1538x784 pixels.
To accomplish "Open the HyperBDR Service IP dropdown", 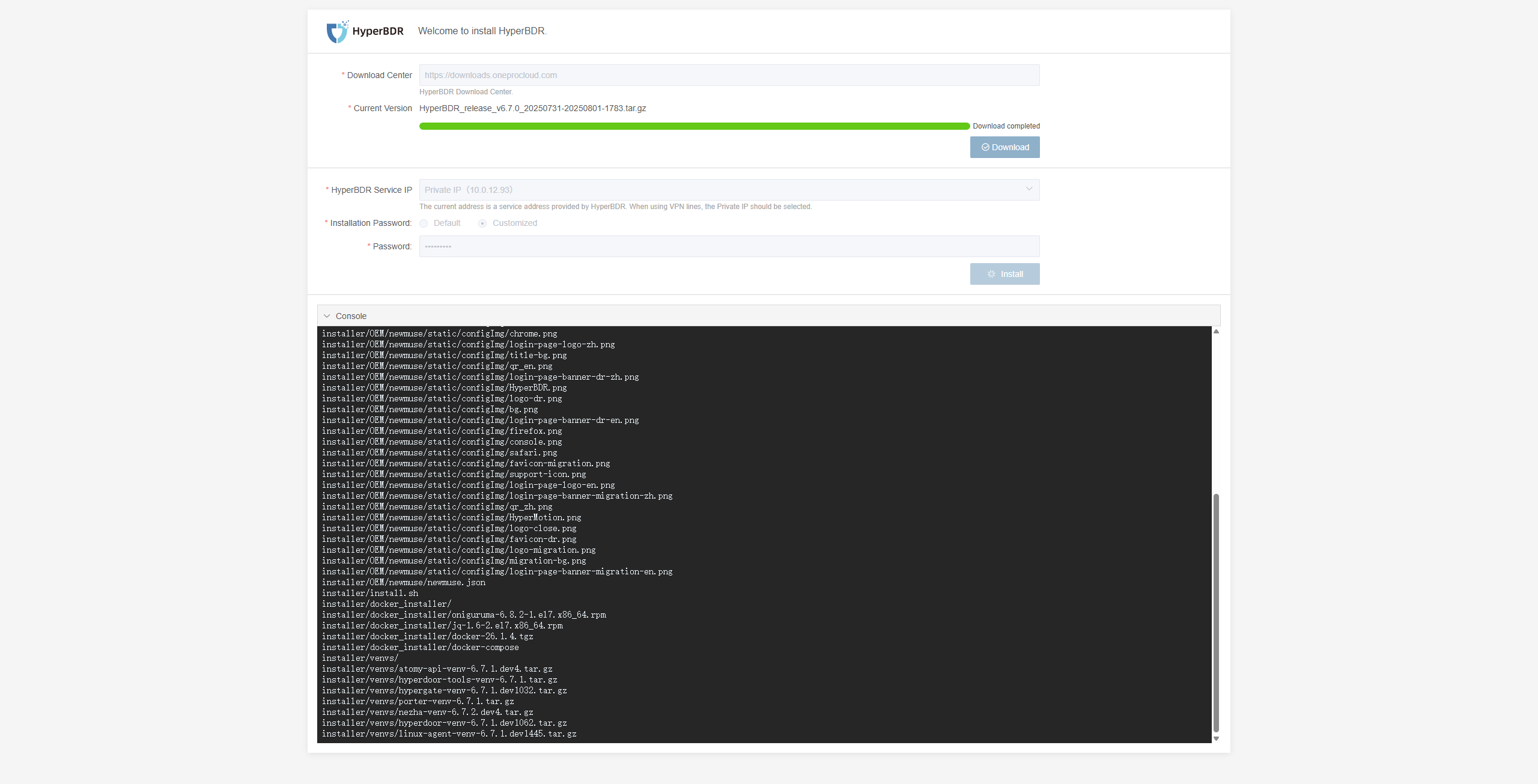I will pos(729,190).
